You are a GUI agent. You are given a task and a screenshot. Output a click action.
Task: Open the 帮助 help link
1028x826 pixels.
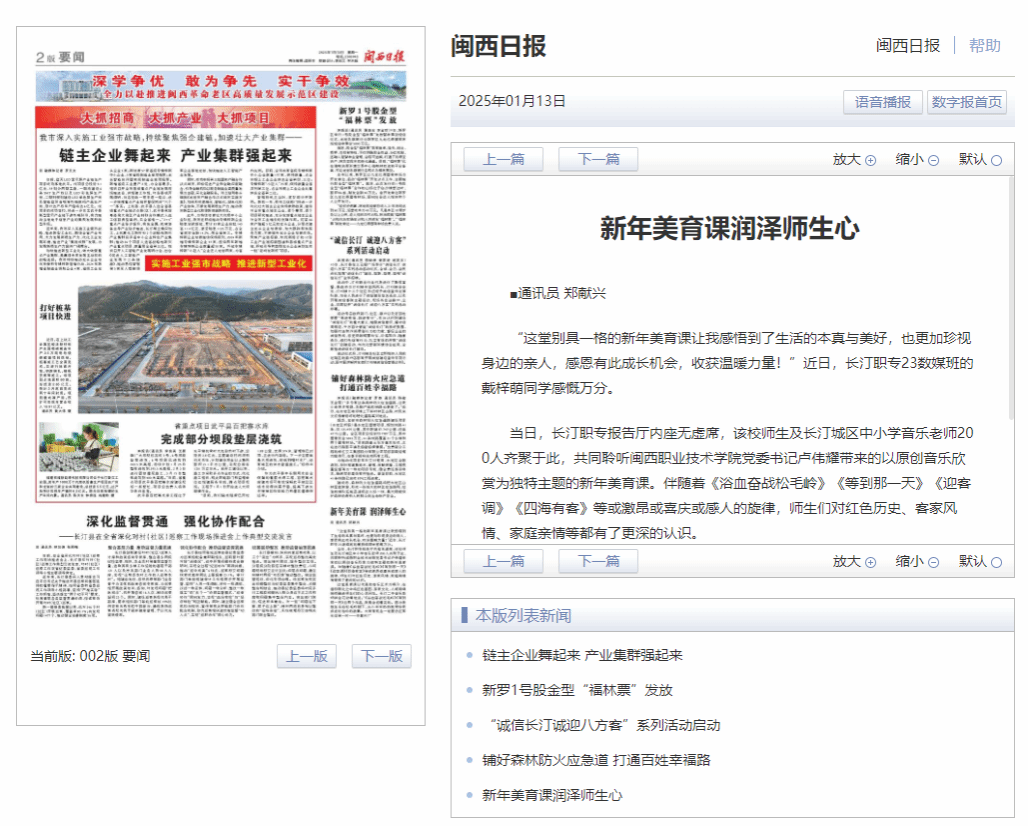pos(984,45)
